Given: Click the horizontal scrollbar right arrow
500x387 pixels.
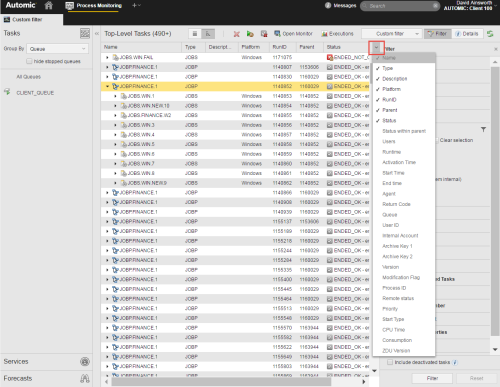Looking at the screenshot, I should click(x=364, y=382).
